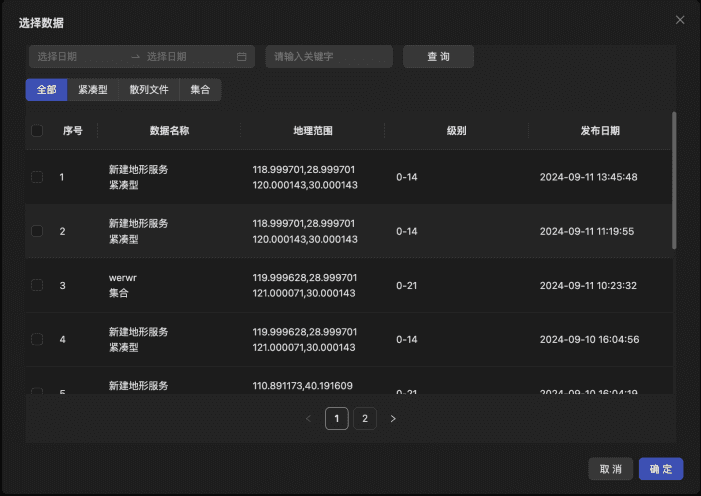Switch to the 紧凑型 tab

[93, 90]
